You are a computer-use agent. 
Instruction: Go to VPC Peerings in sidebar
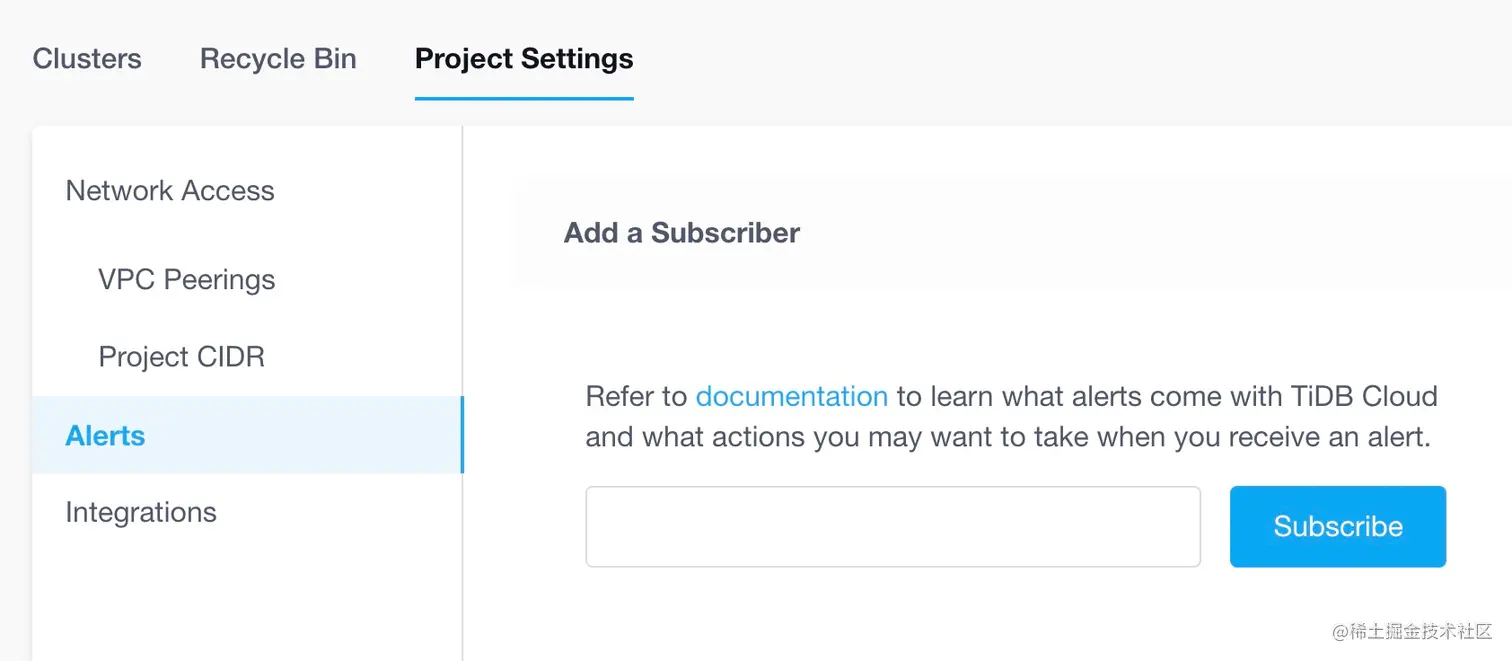186,280
